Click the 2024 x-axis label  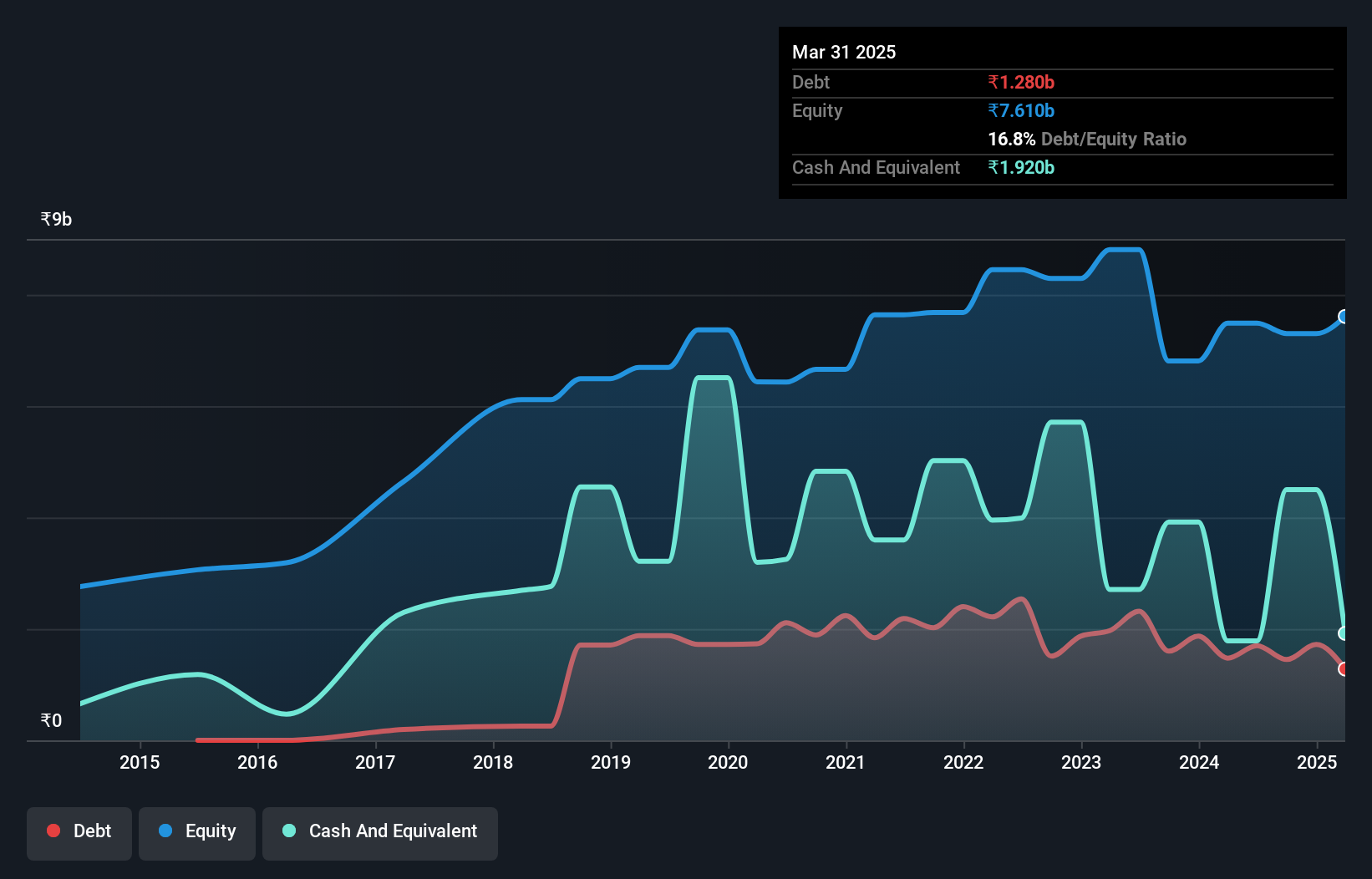1199,762
